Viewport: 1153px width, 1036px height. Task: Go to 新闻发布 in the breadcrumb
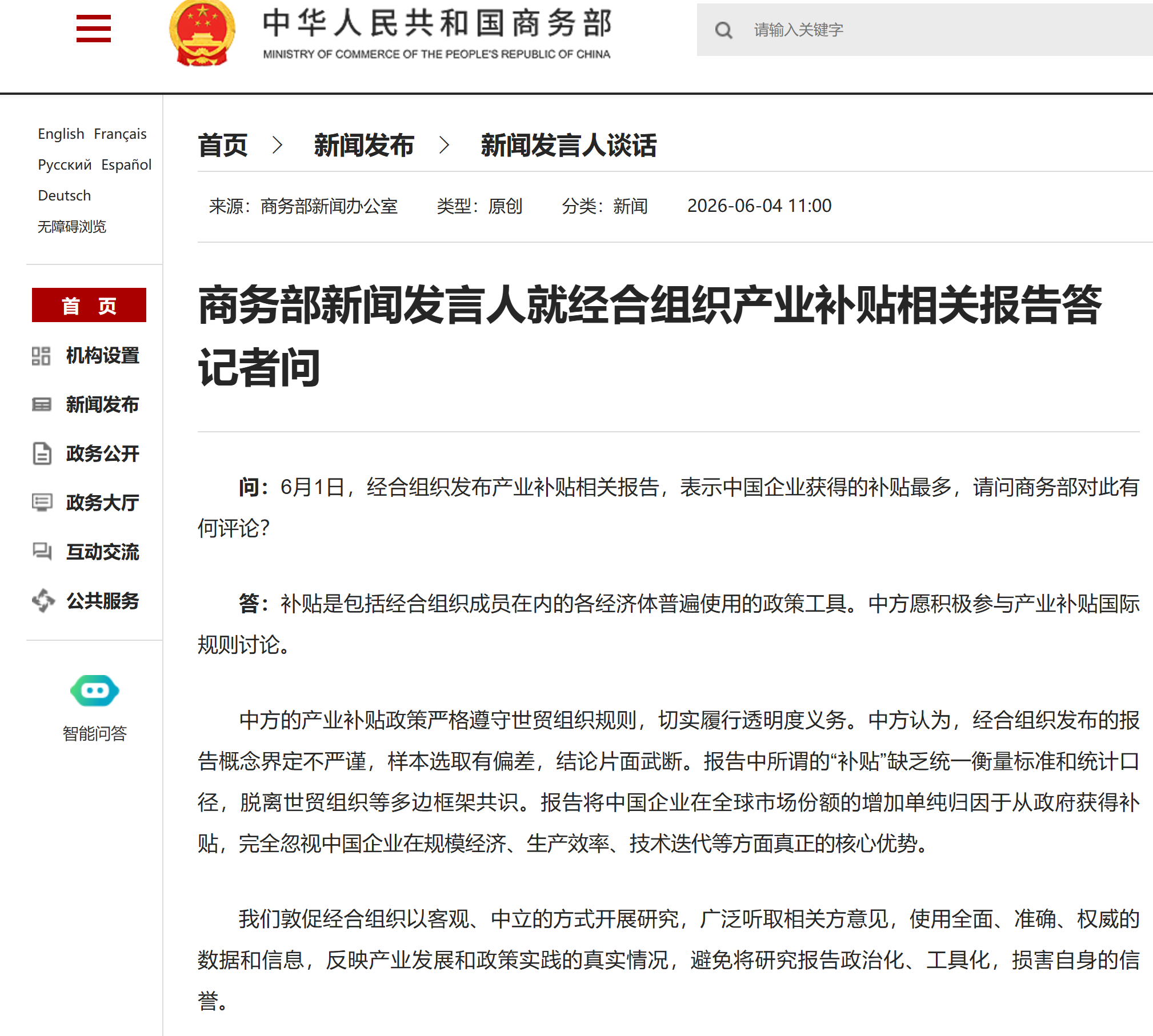tap(364, 145)
